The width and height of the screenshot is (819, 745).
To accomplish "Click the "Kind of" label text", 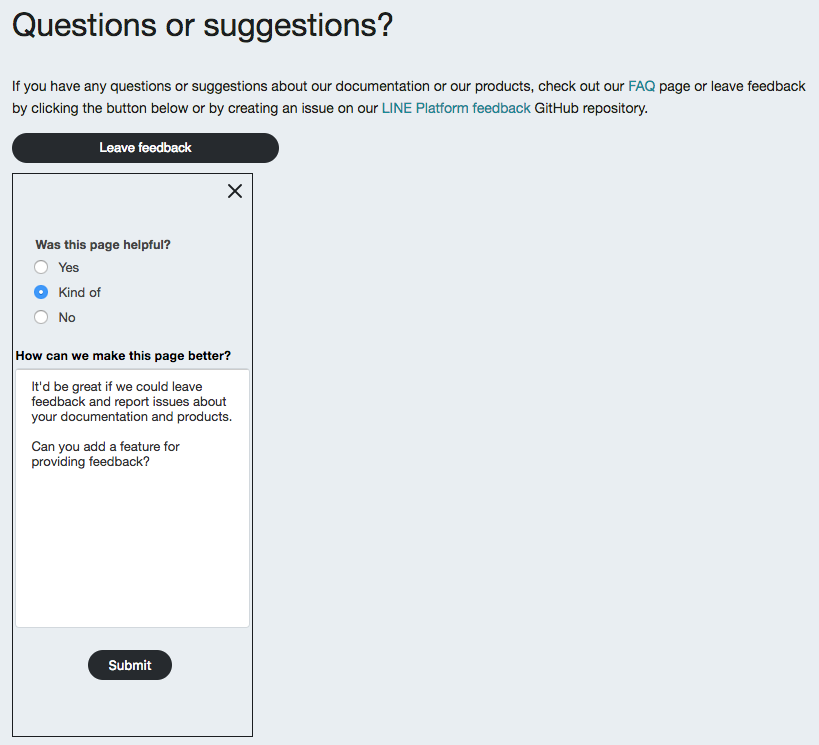I will pyautogui.click(x=78, y=292).
